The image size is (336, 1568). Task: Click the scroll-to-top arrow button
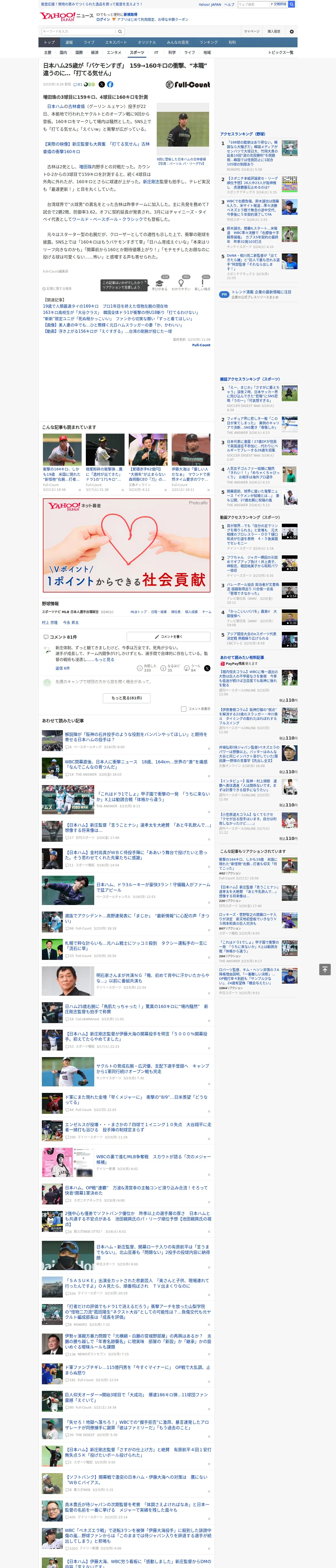(x=325, y=969)
